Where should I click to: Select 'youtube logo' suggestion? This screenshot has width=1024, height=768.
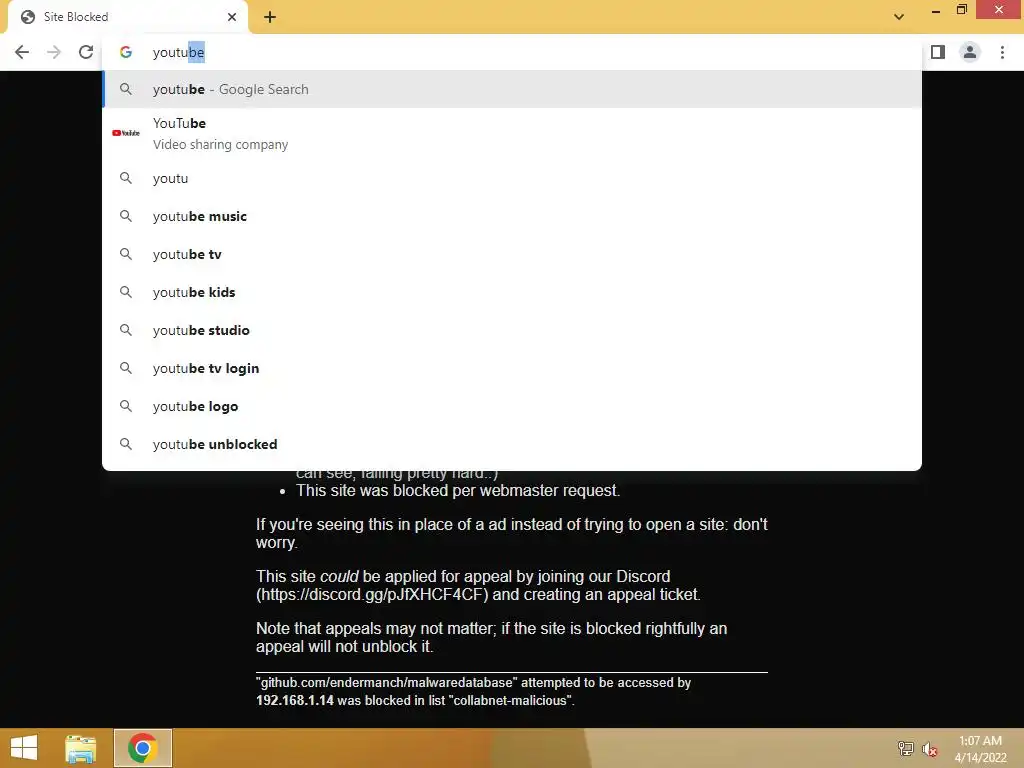[512, 406]
